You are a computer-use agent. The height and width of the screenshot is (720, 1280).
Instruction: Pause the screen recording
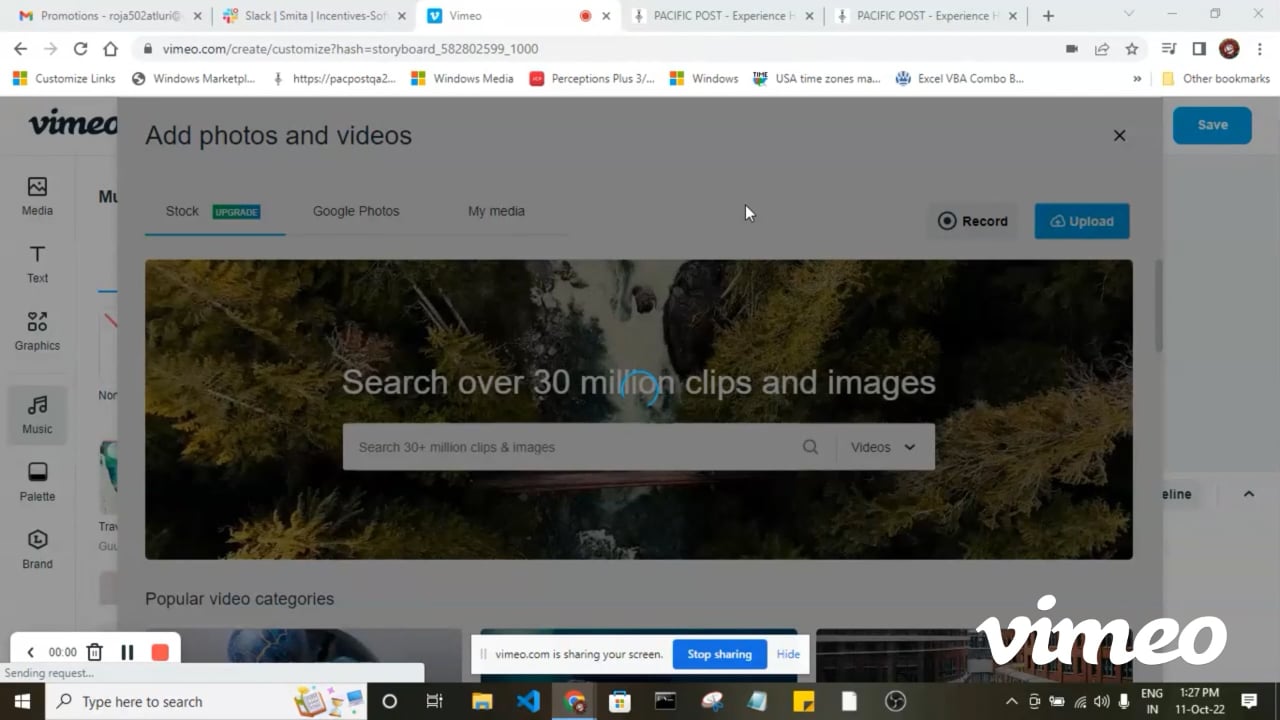click(x=127, y=652)
